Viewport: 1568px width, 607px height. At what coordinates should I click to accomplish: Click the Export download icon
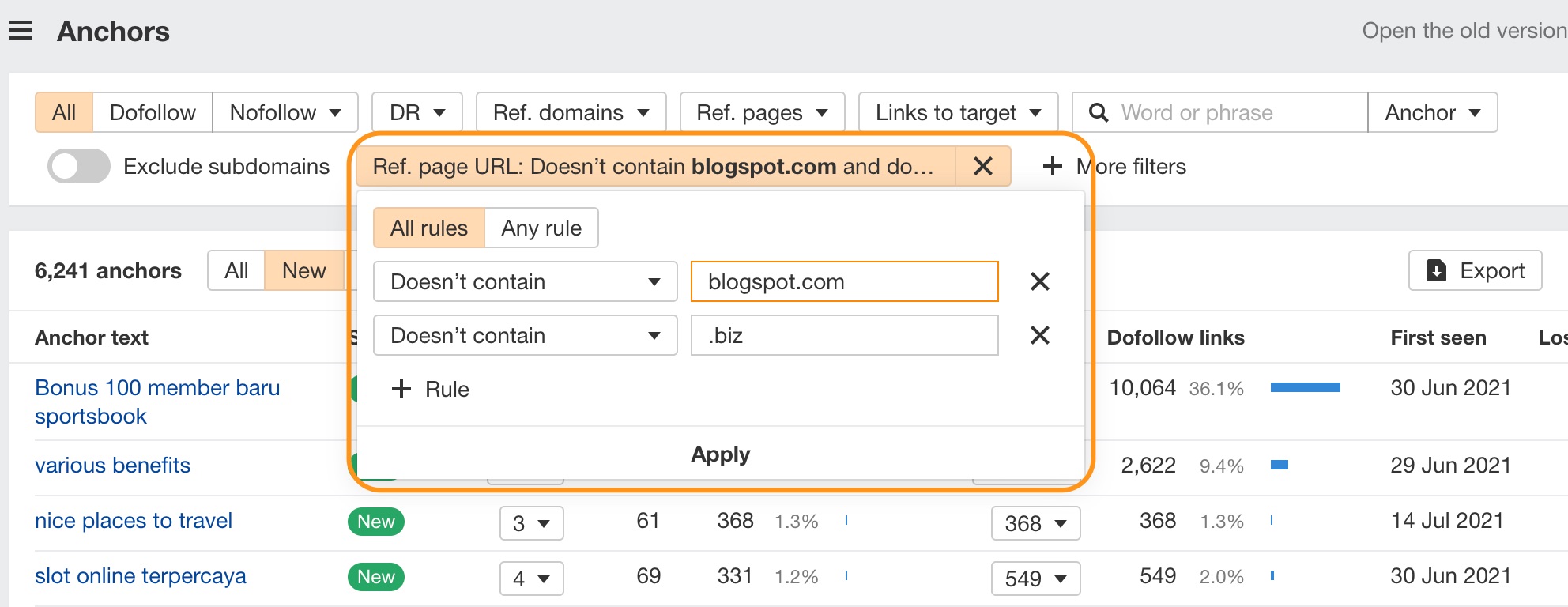(x=1436, y=270)
